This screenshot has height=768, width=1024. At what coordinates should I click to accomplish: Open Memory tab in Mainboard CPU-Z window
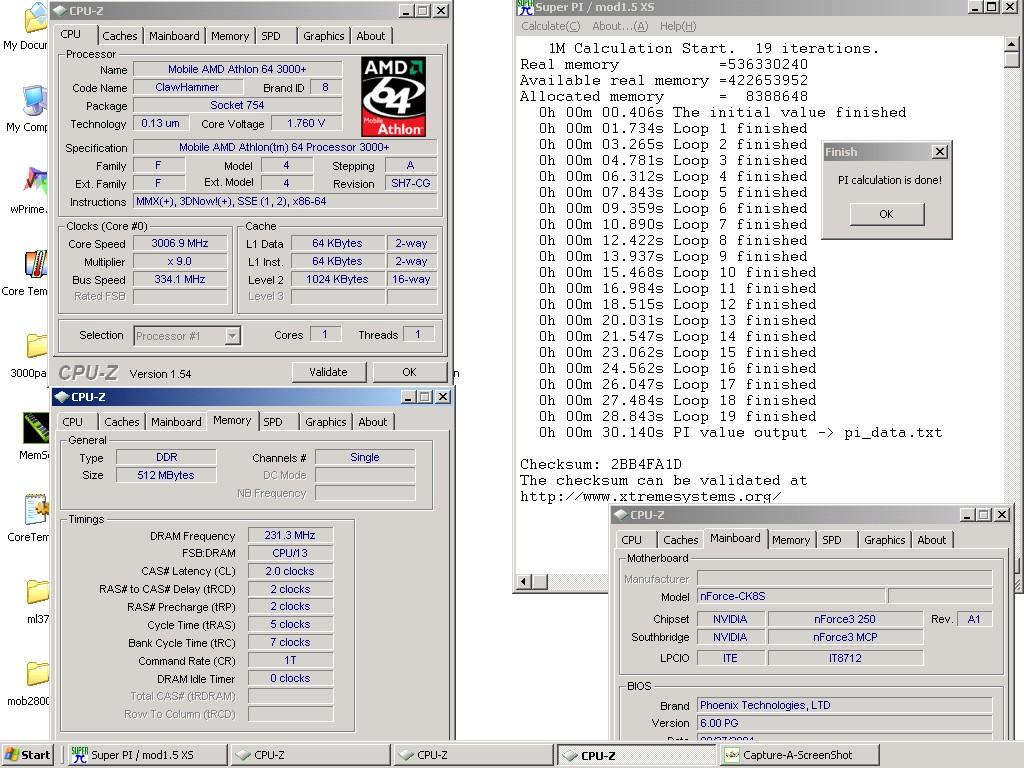[790, 540]
